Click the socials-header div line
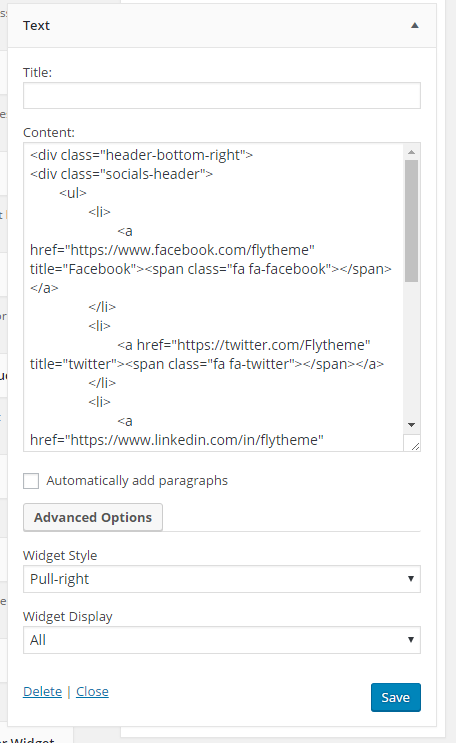Screen dimensions: 456x743 (121, 174)
